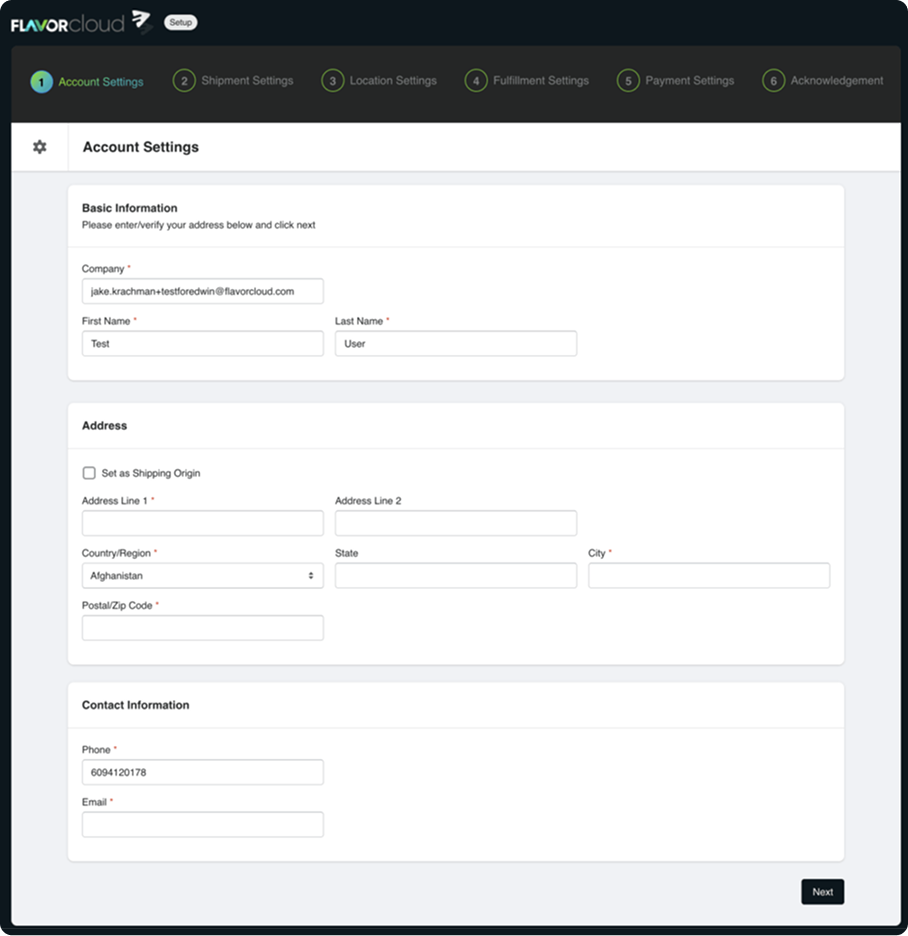Open the Country/Region dropdown
The image size is (908, 936).
coord(202,575)
